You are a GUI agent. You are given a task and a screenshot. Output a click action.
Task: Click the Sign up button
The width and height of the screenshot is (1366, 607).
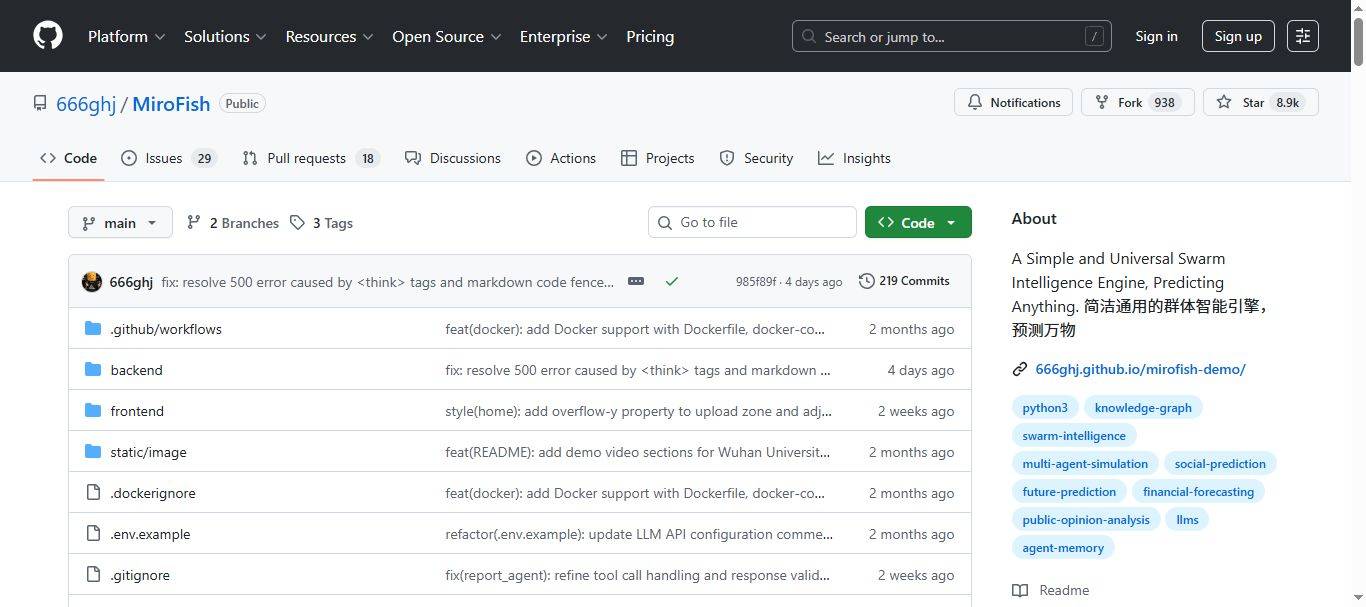click(x=1237, y=36)
